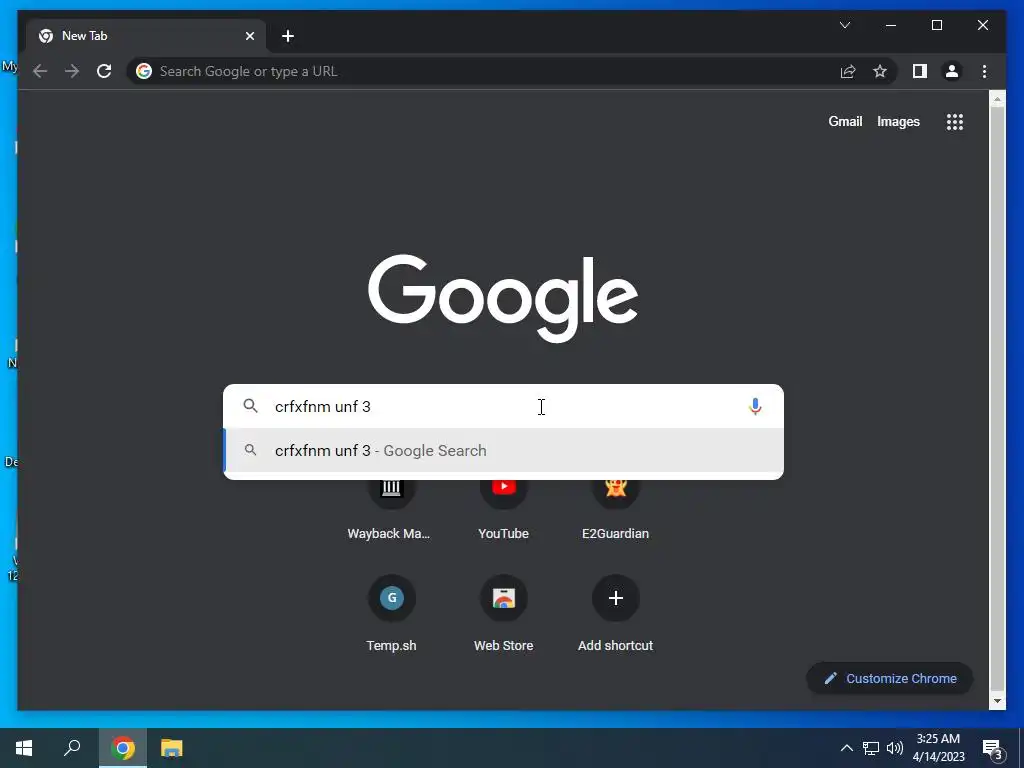The height and width of the screenshot is (768, 1024).
Task: Open Chrome's three-dot menu
Action: pyautogui.click(x=984, y=71)
